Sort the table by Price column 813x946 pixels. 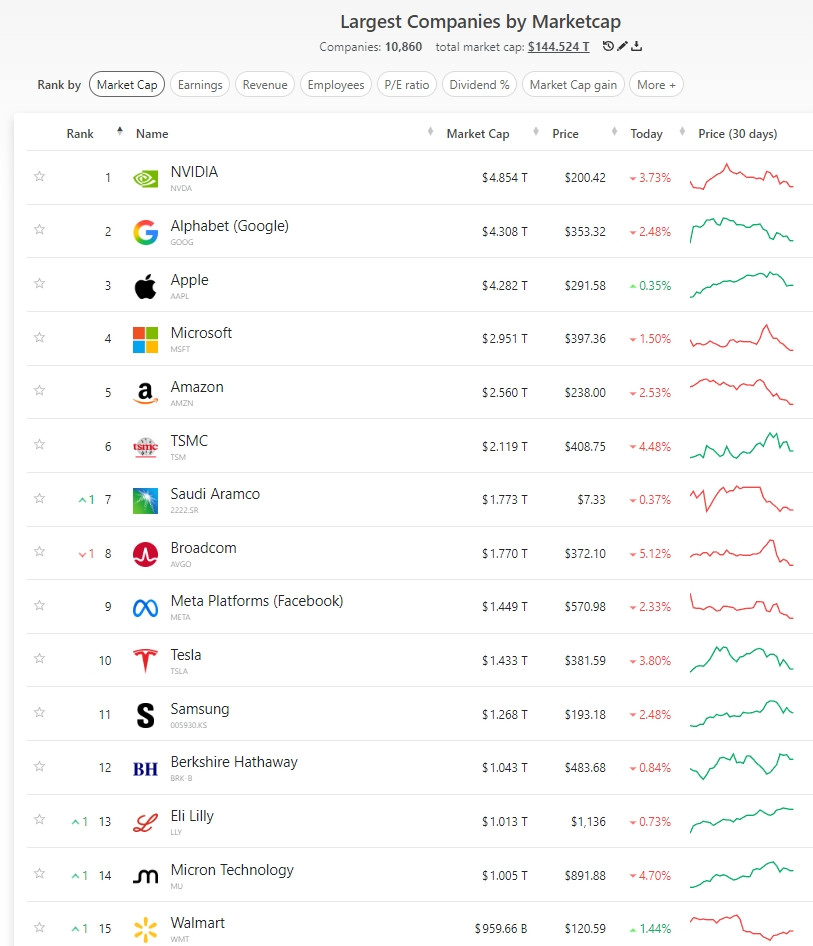coord(565,133)
